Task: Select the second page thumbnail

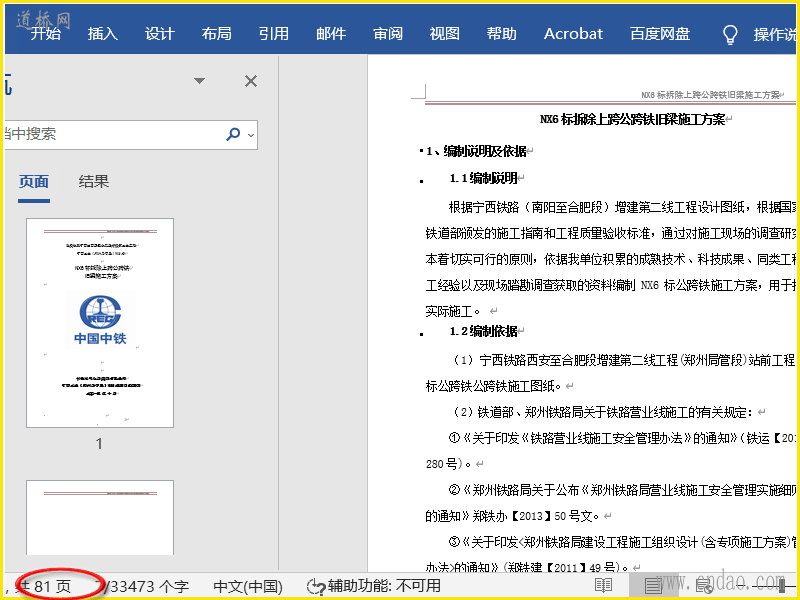Action: click(100, 517)
